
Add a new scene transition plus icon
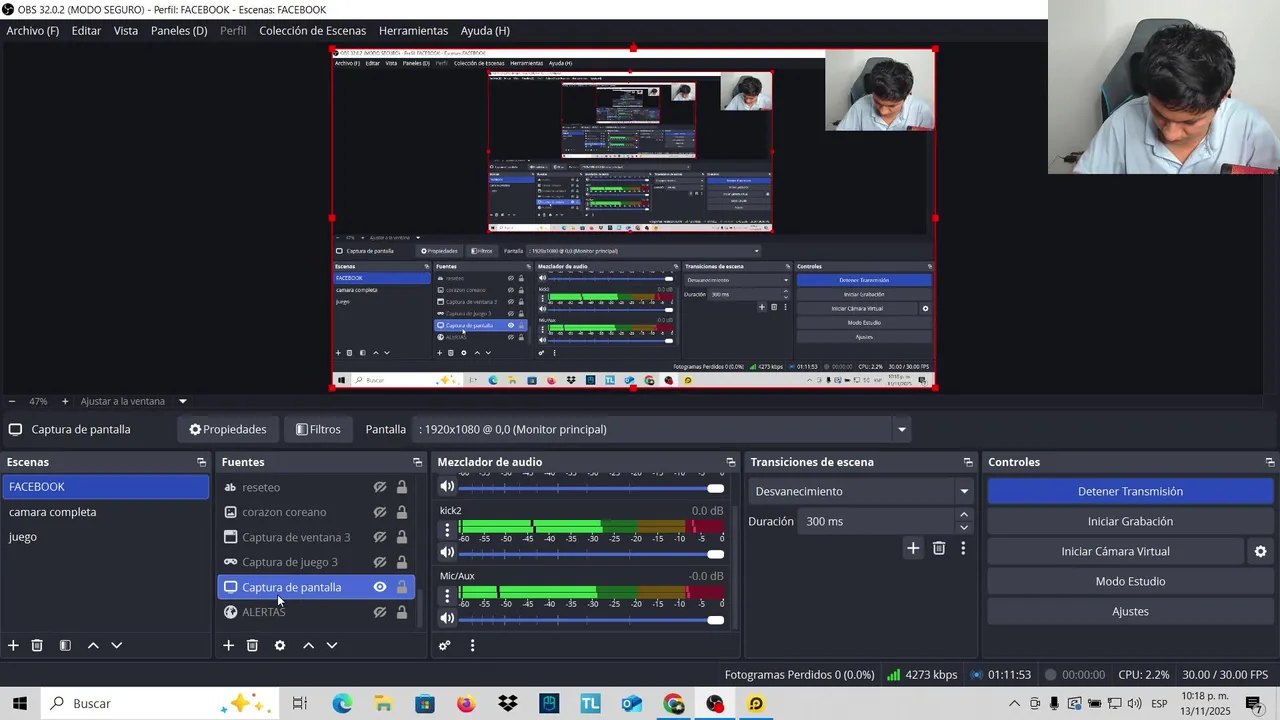coord(913,548)
